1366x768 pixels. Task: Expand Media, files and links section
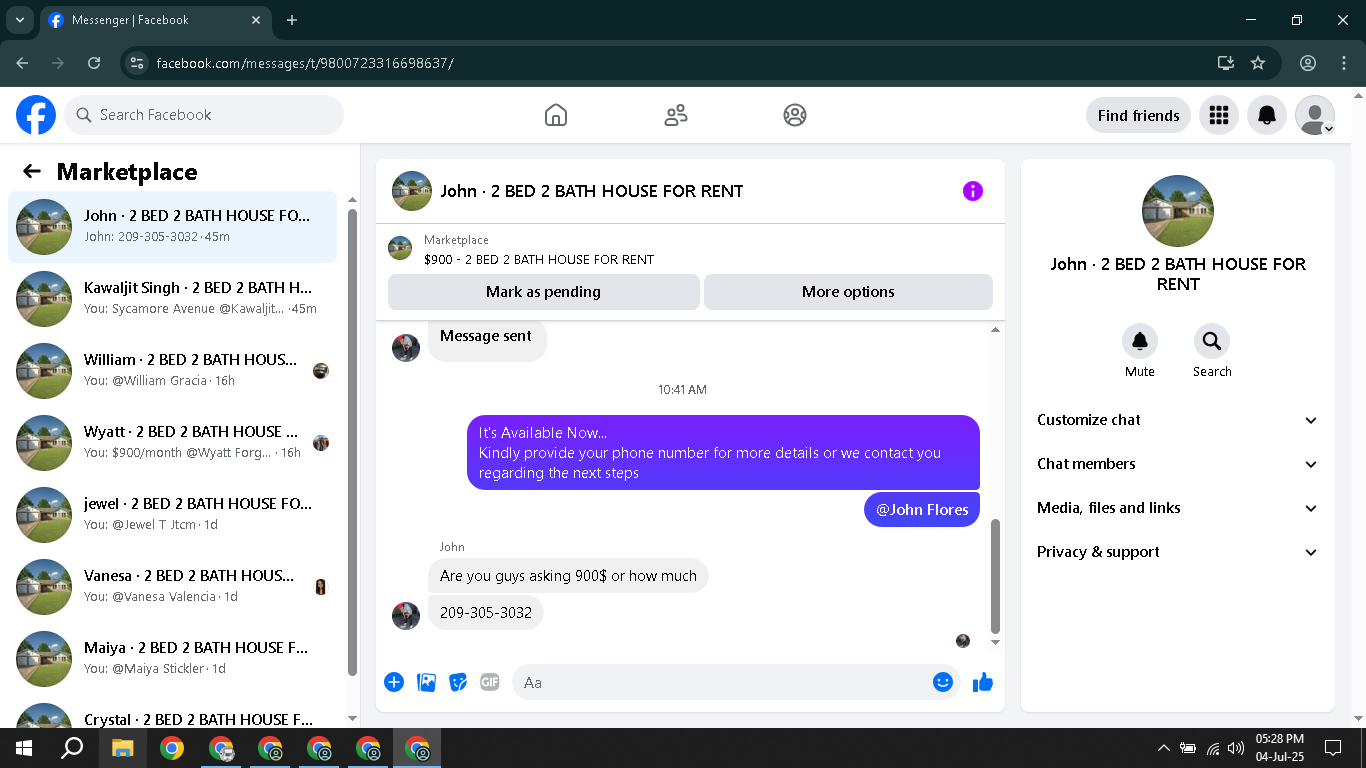tap(1178, 508)
